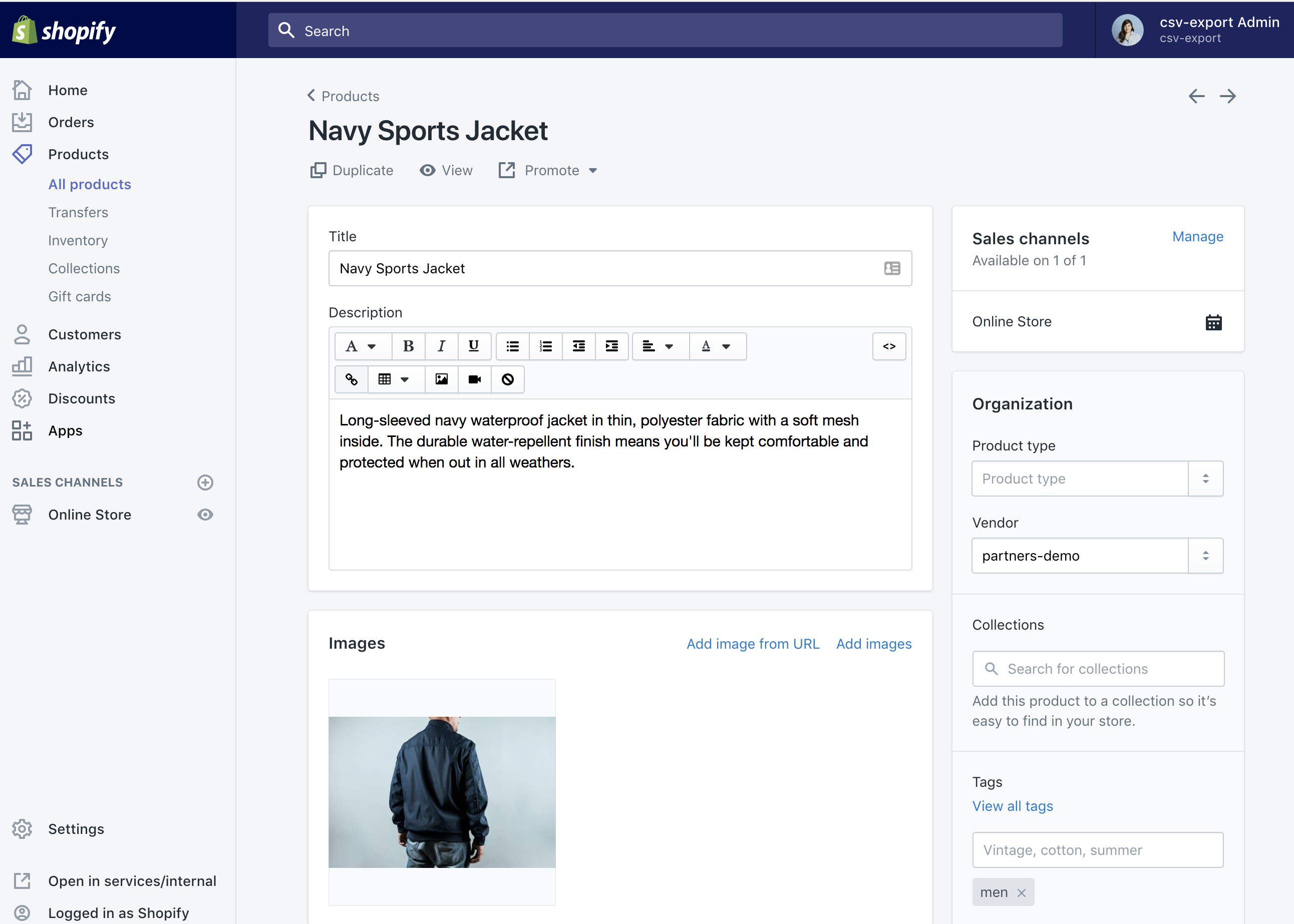This screenshot has width=1294, height=924.
Task: Insert a bulleted list in the description
Action: 512,346
